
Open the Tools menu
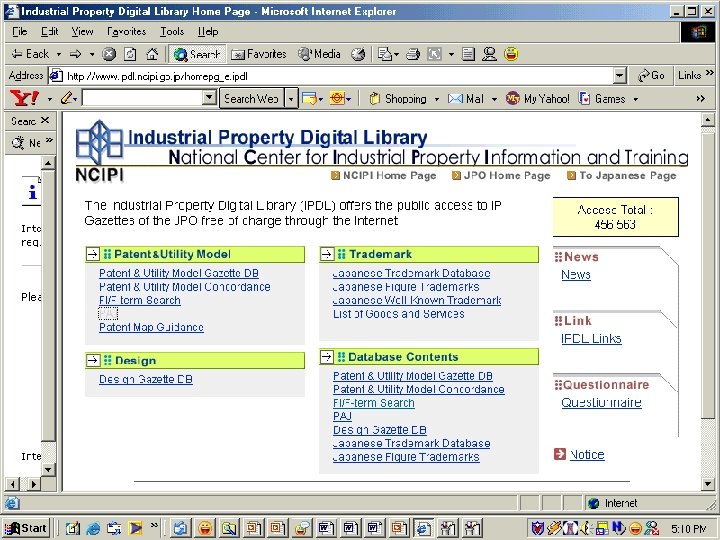click(x=172, y=31)
